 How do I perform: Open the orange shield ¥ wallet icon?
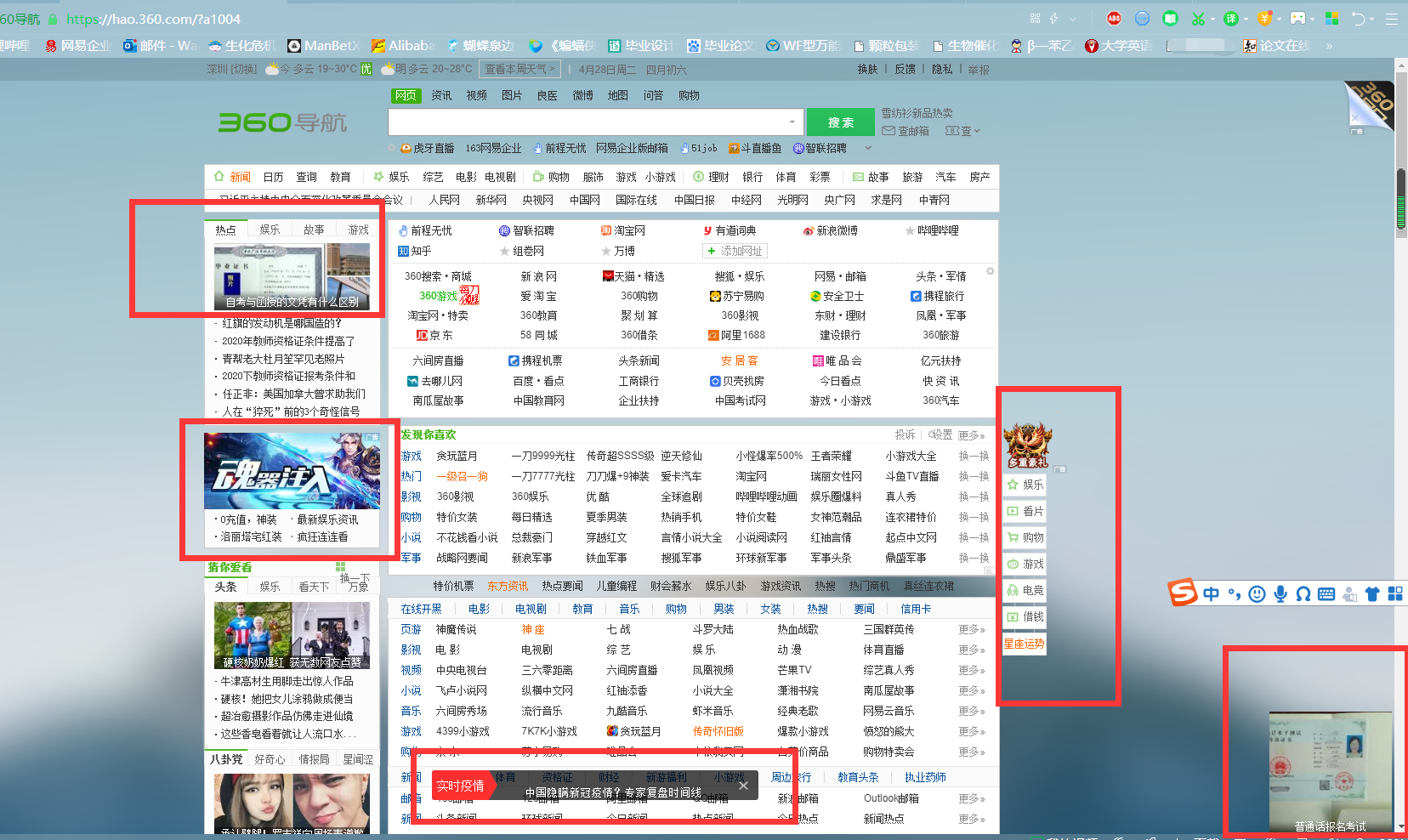[1264, 19]
